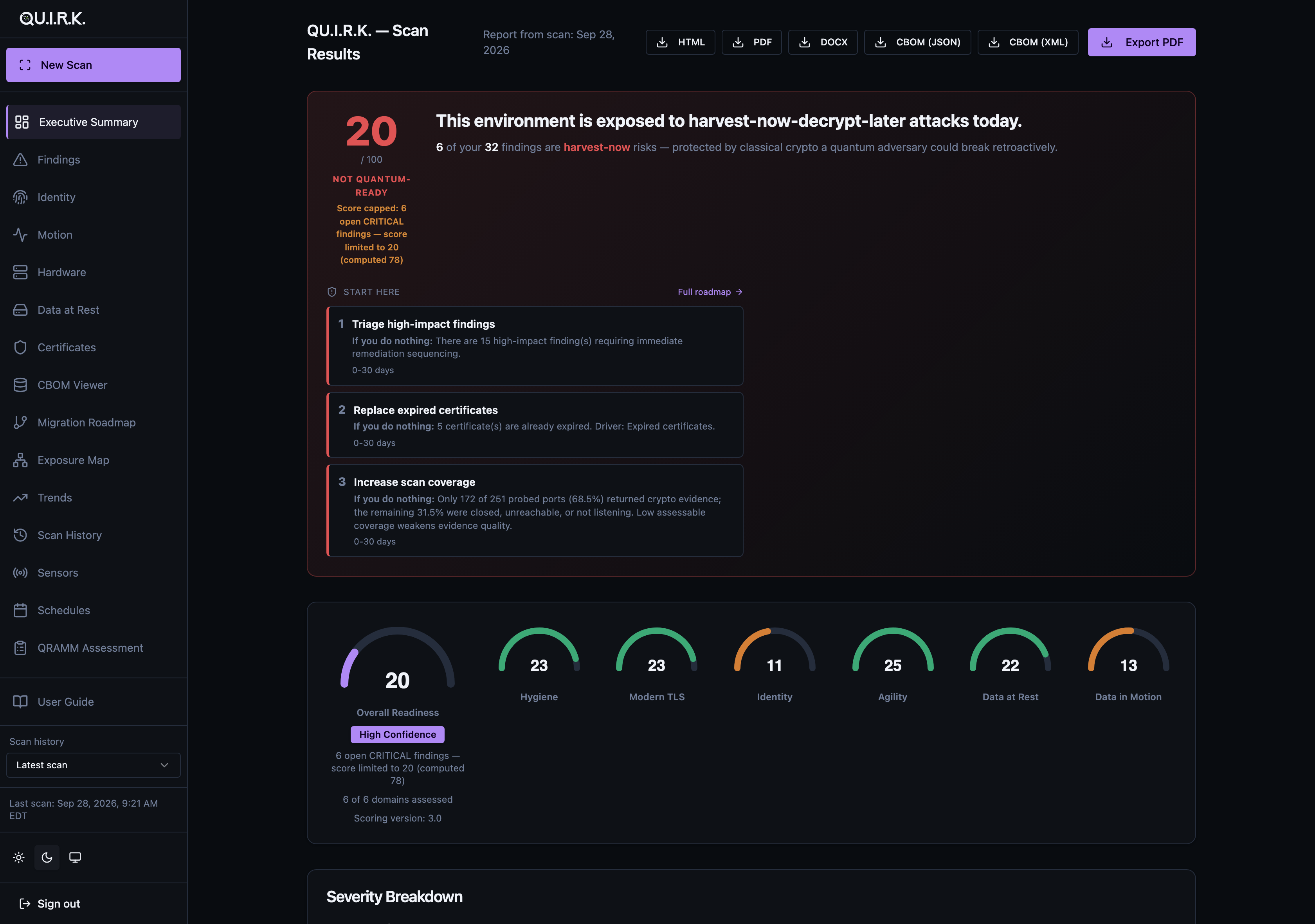
Task: Open the Scan History menu item
Action: click(x=94, y=535)
